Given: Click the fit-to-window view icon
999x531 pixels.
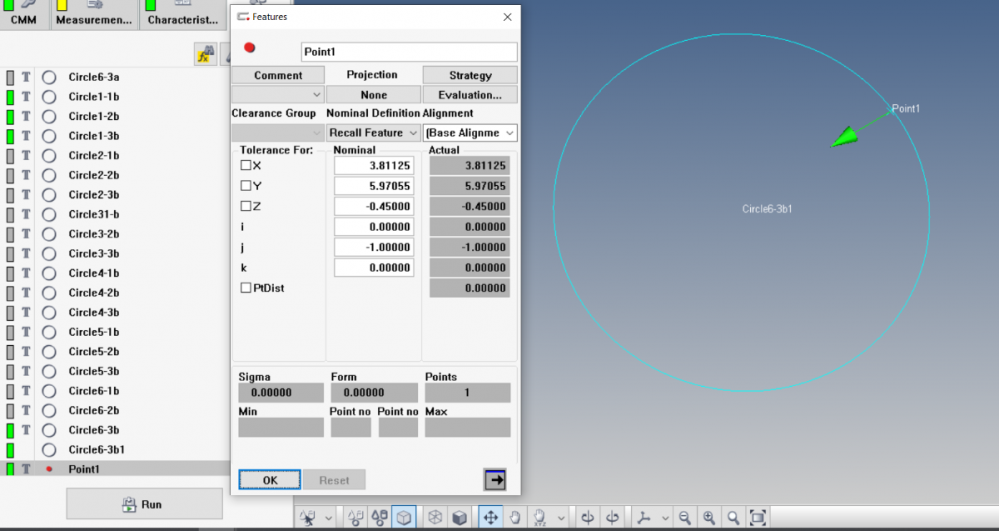Looking at the screenshot, I should [x=758, y=517].
